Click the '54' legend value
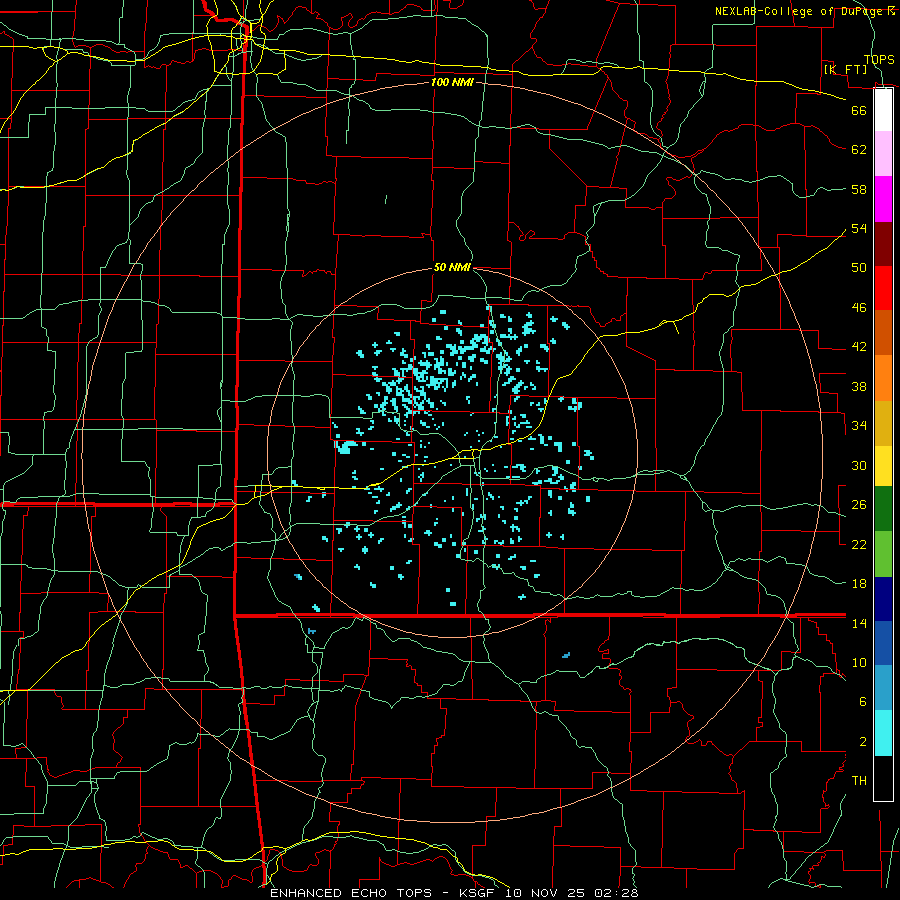Viewport: 900px width, 900px height. point(859,228)
